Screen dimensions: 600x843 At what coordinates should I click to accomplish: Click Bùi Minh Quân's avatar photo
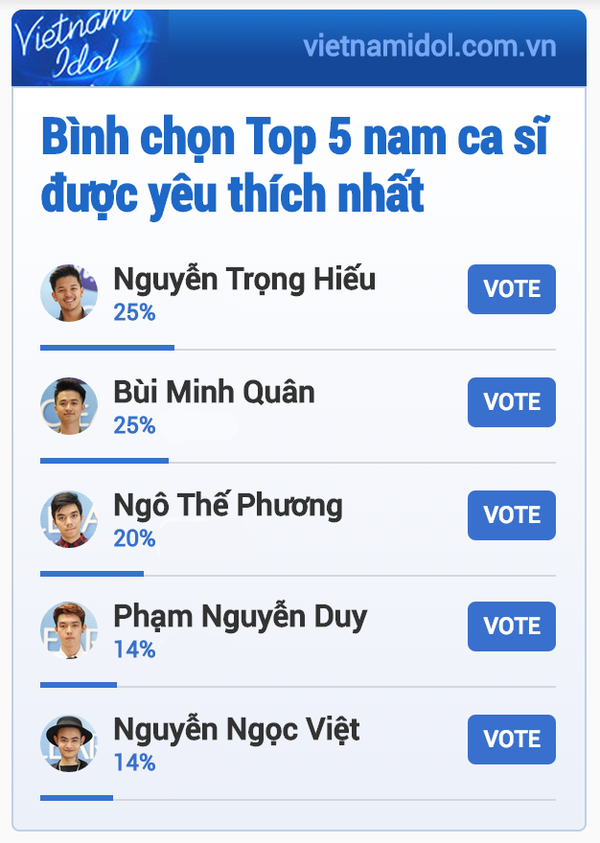69,406
